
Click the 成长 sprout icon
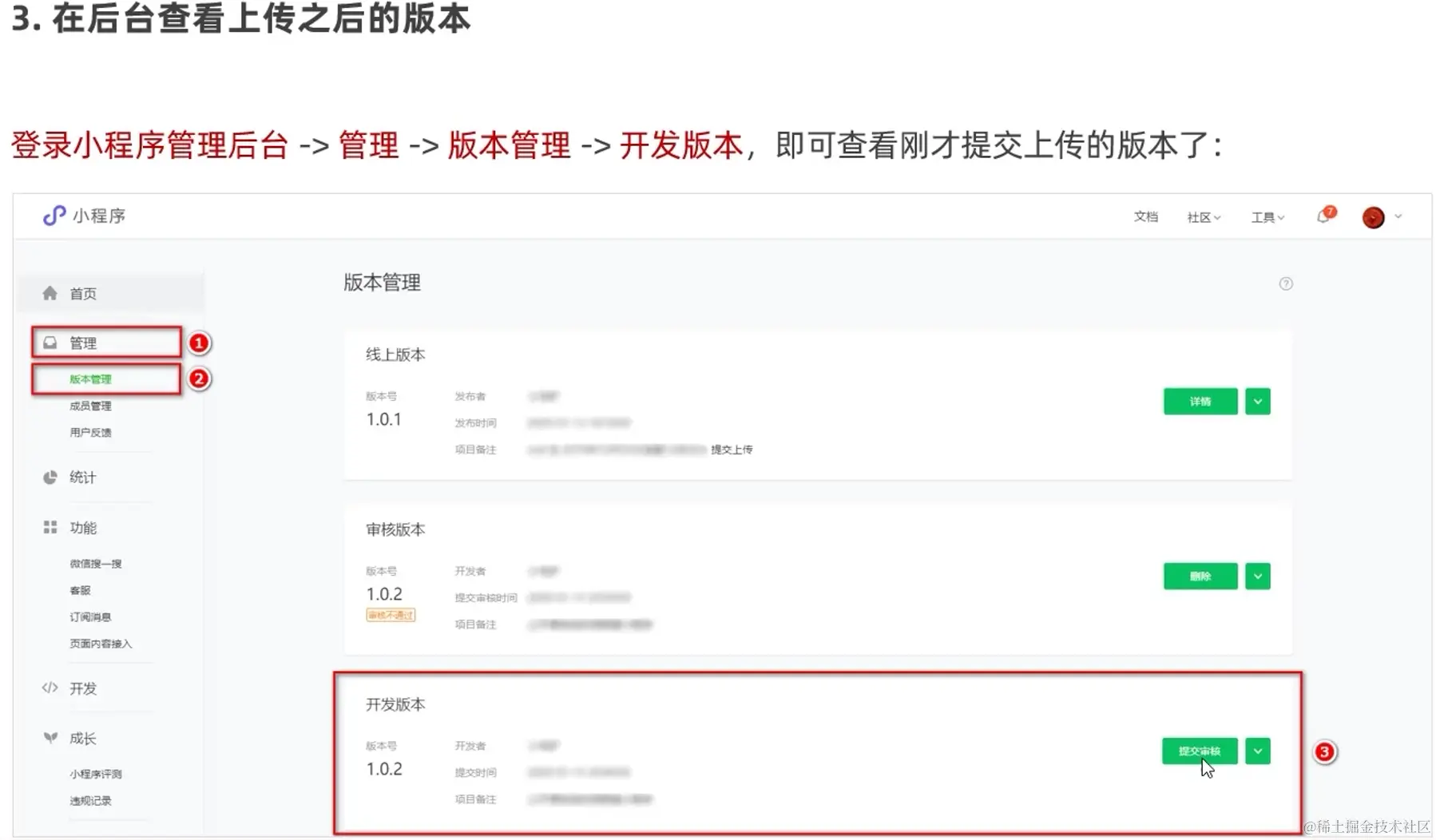click(x=50, y=738)
